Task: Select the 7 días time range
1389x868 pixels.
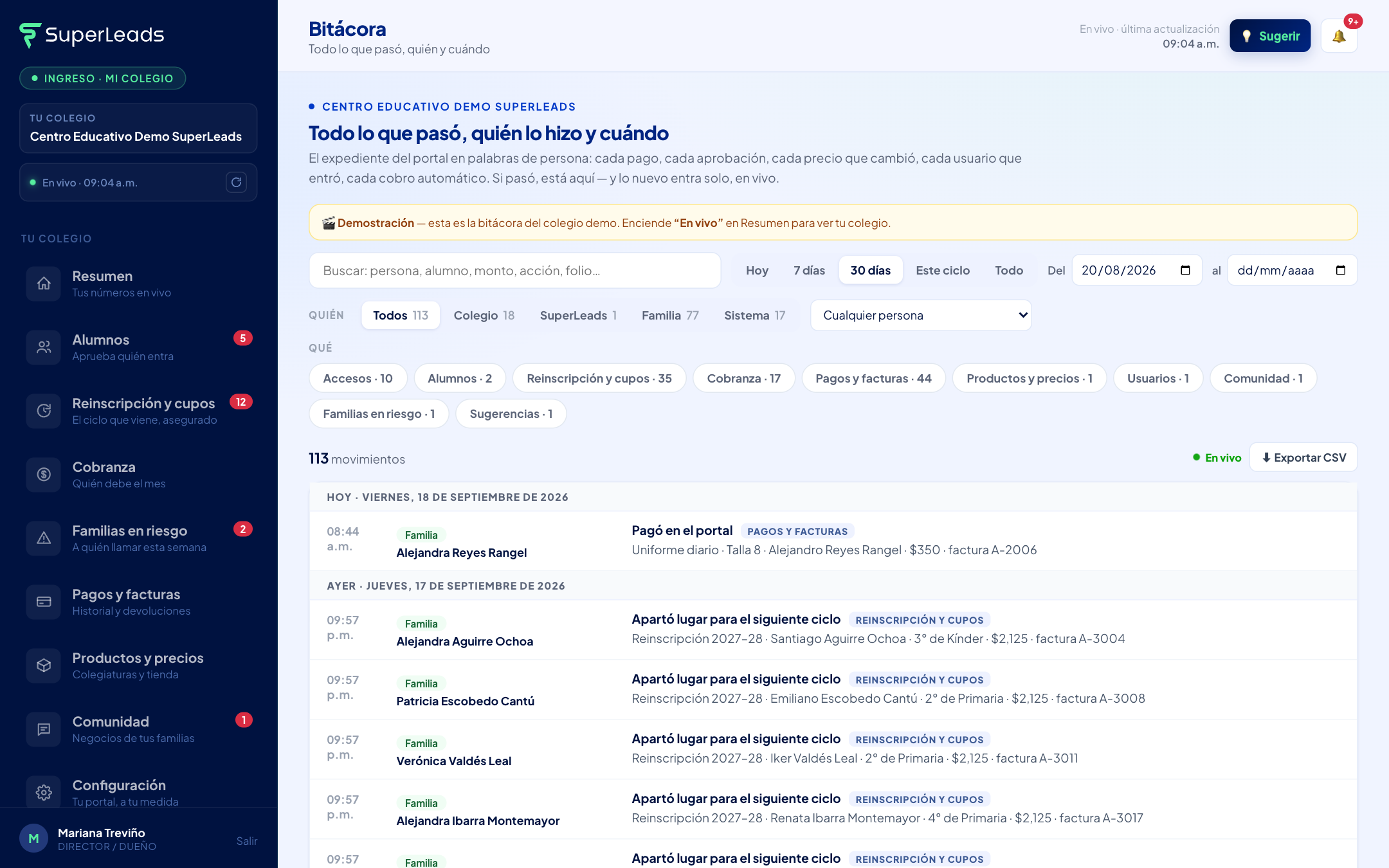Action: coord(809,270)
